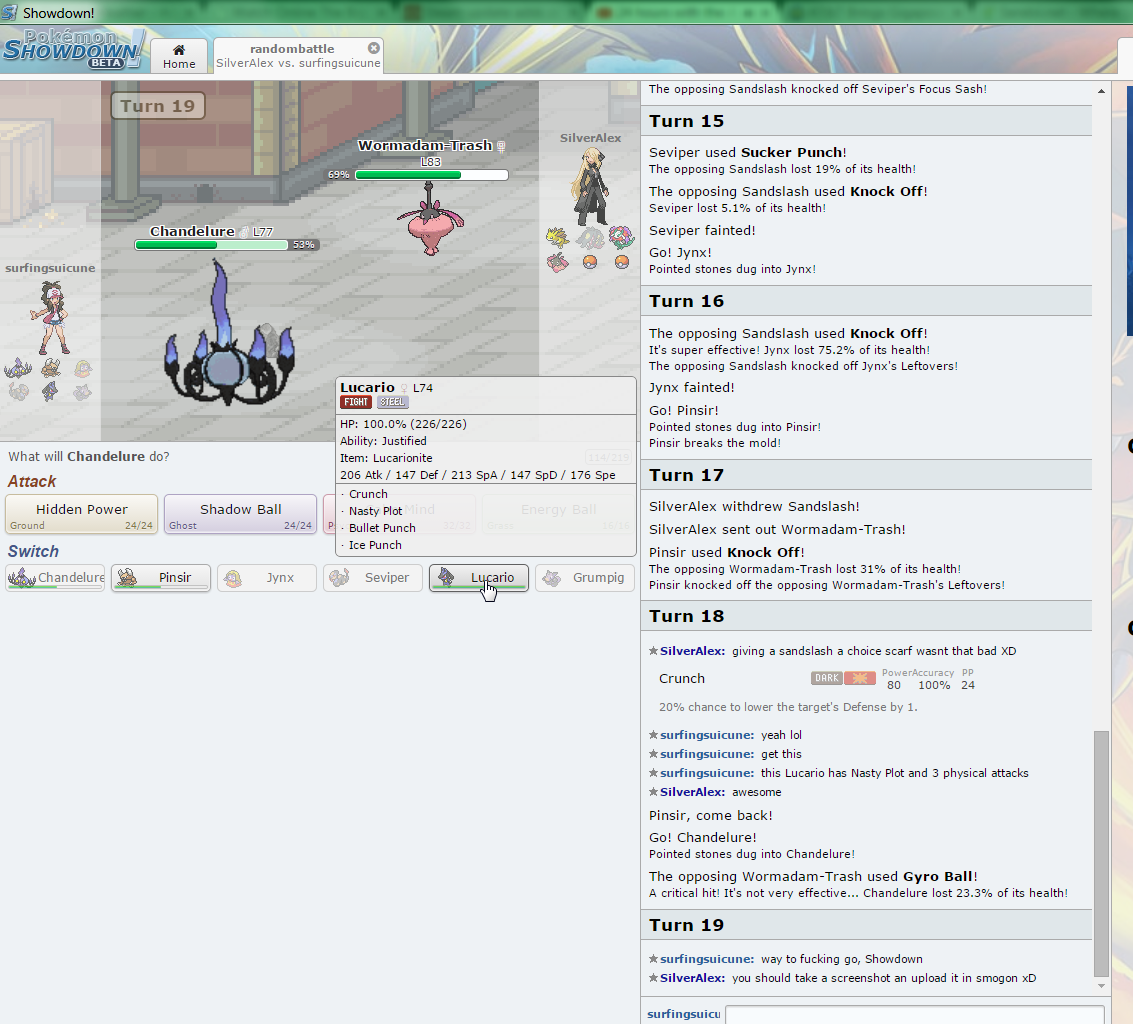Viewport: 1133px width, 1024px height.
Task: Select the Hidden Power move
Action: pyautogui.click(x=82, y=515)
